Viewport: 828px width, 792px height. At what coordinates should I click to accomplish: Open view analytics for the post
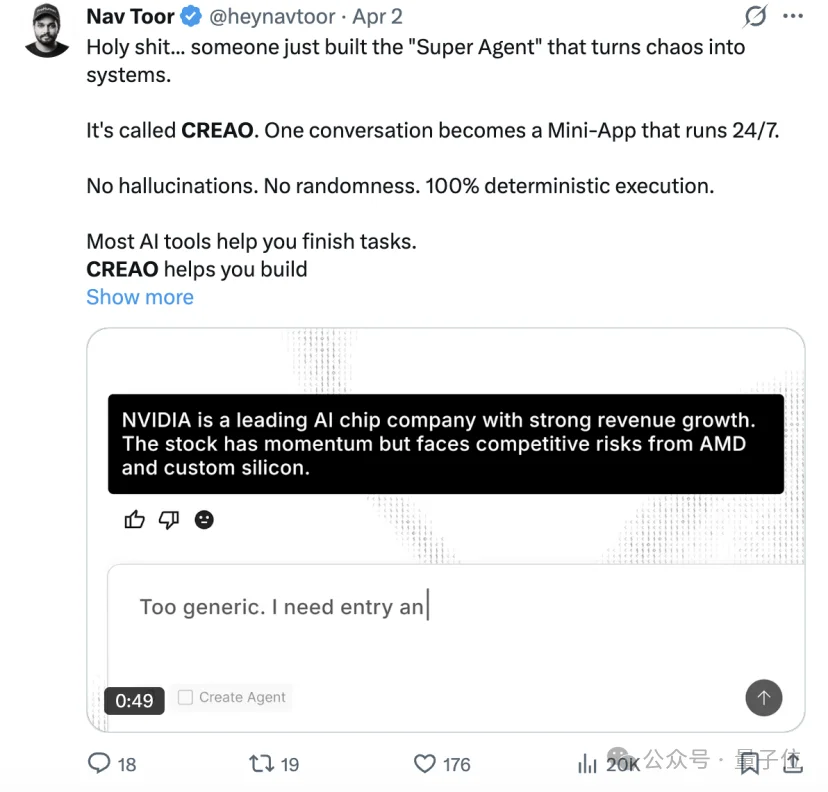click(x=588, y=763)
